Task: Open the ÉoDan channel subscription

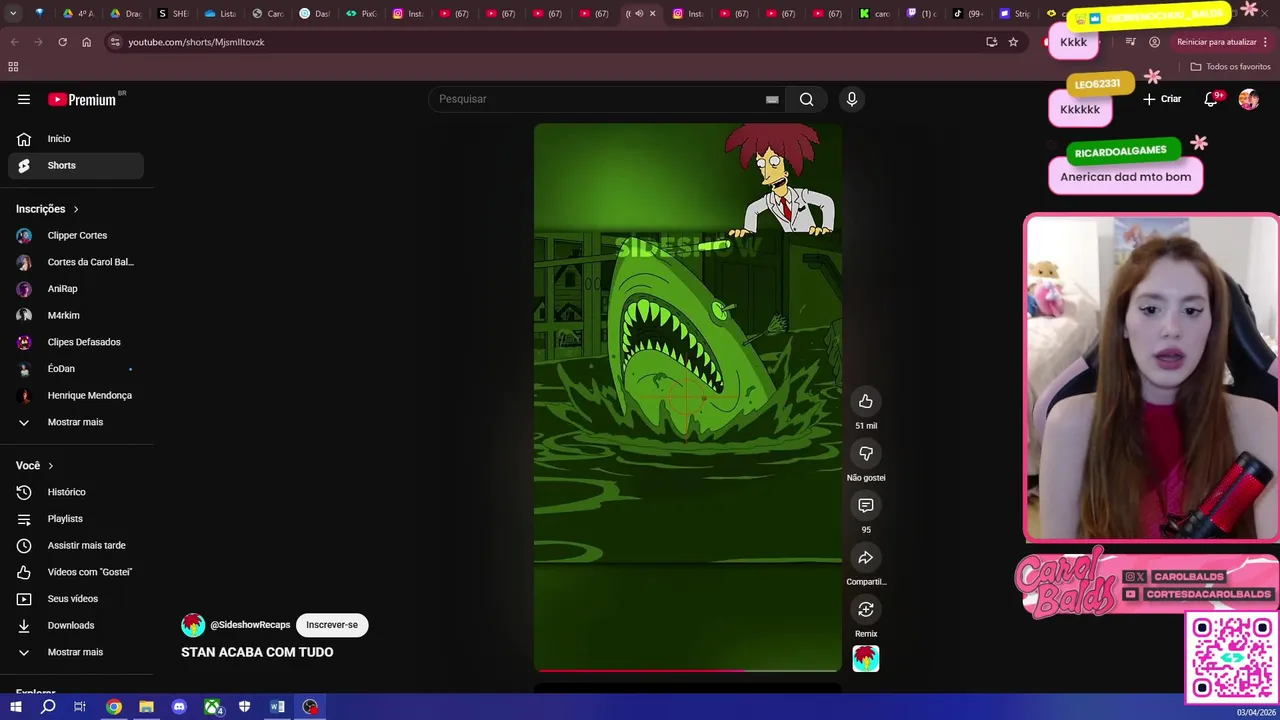Action: (76, 369)
